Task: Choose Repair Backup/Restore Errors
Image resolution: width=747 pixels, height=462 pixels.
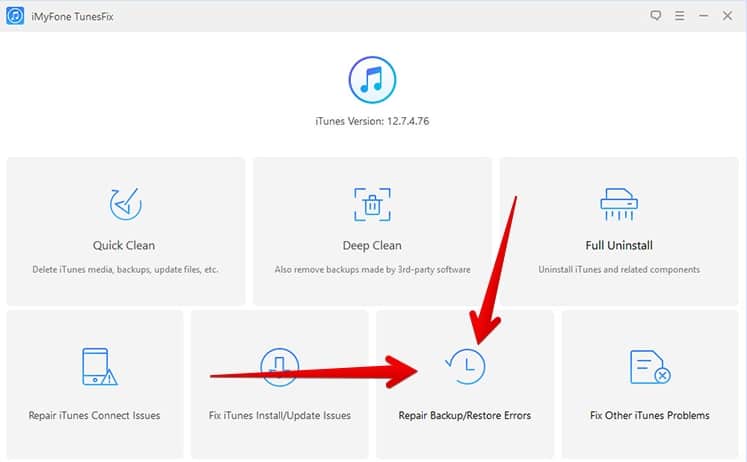Action: point(464,415)
